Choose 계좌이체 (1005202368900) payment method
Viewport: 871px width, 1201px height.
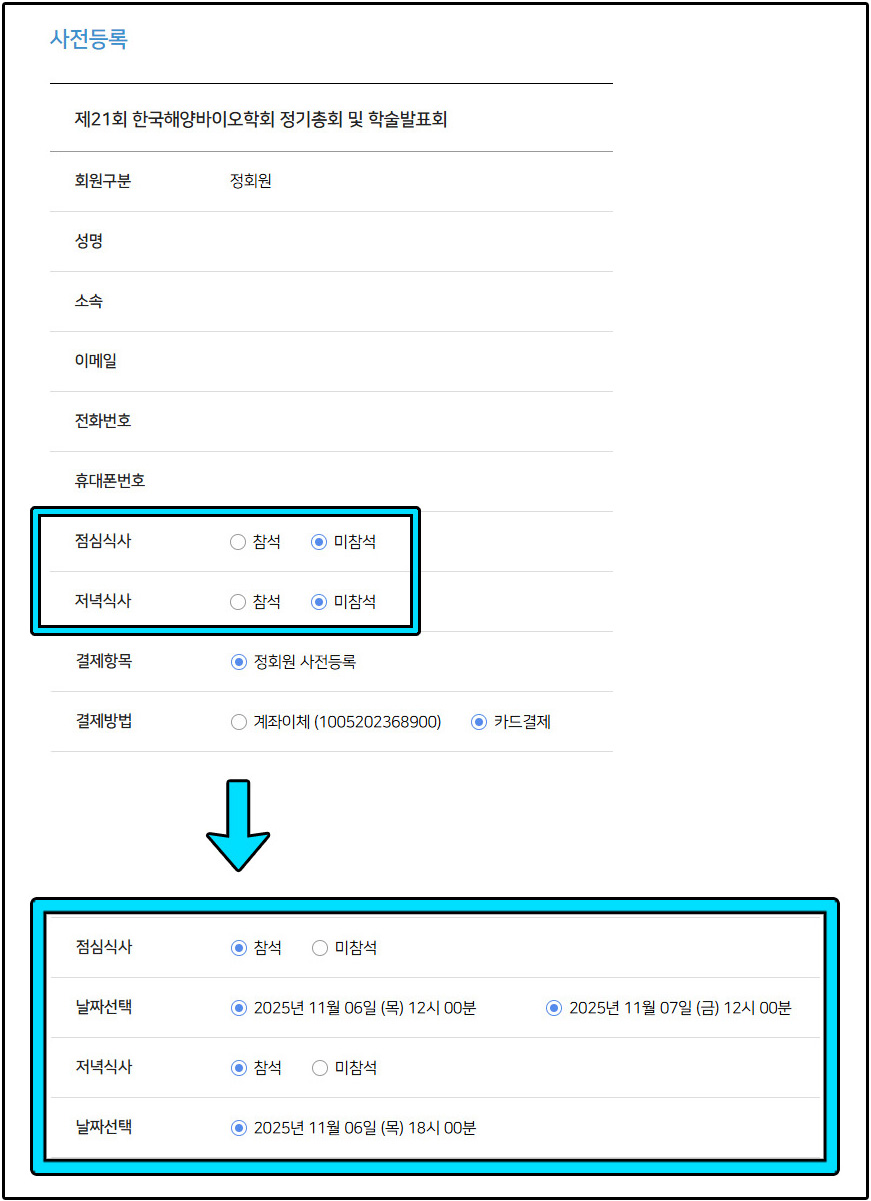point(238,722)
